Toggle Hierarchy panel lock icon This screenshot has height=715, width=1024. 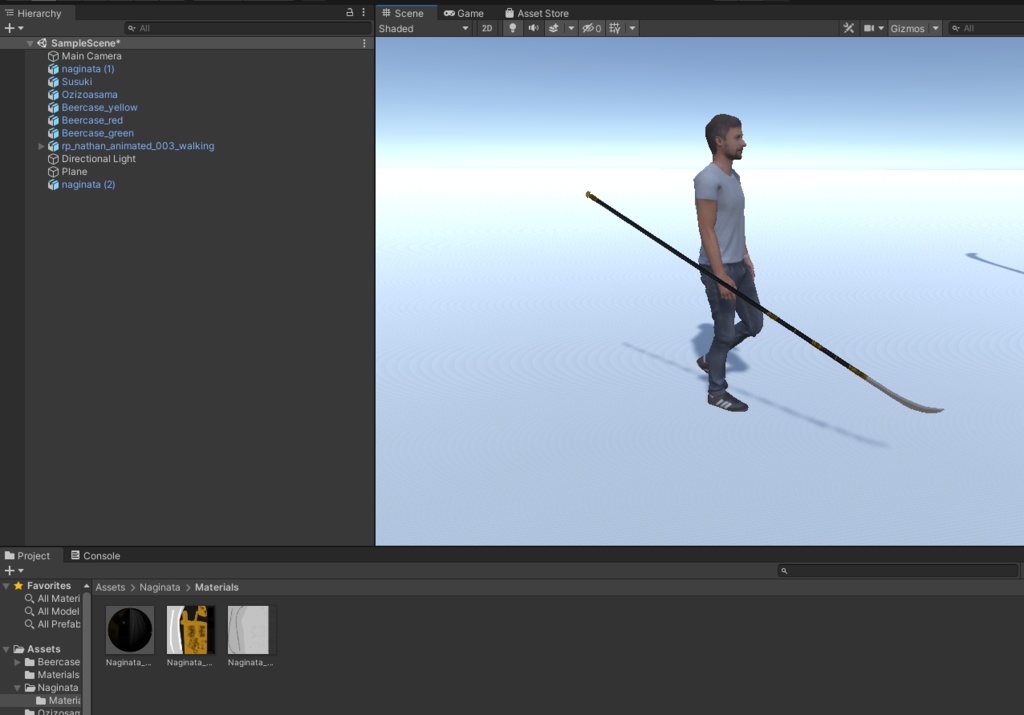pos(349,12)
